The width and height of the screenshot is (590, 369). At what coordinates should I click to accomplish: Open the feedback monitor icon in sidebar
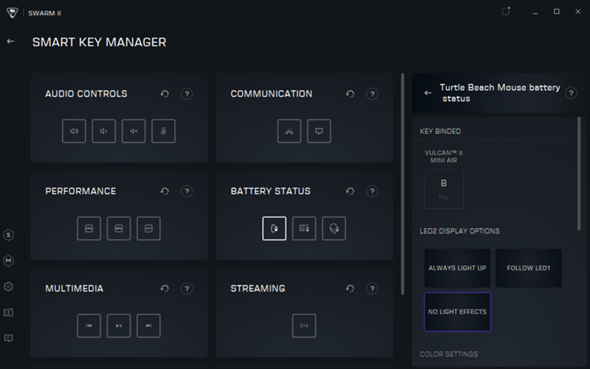coord(8,338)
